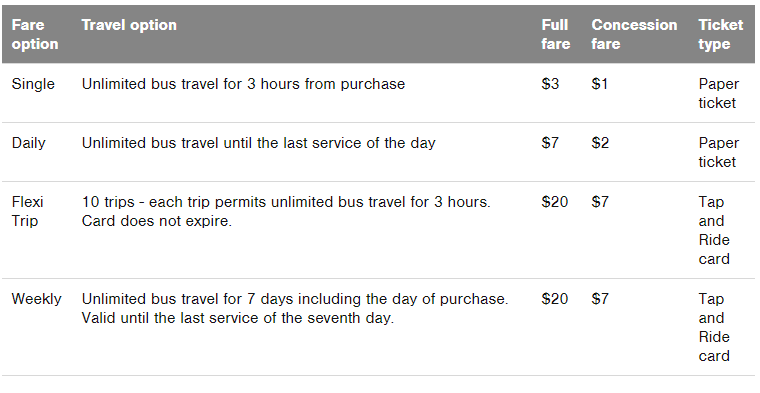The image size is (760, 393).
Task: Click the $20 full fare for Weekly
Action: click(x=554, y=299)
